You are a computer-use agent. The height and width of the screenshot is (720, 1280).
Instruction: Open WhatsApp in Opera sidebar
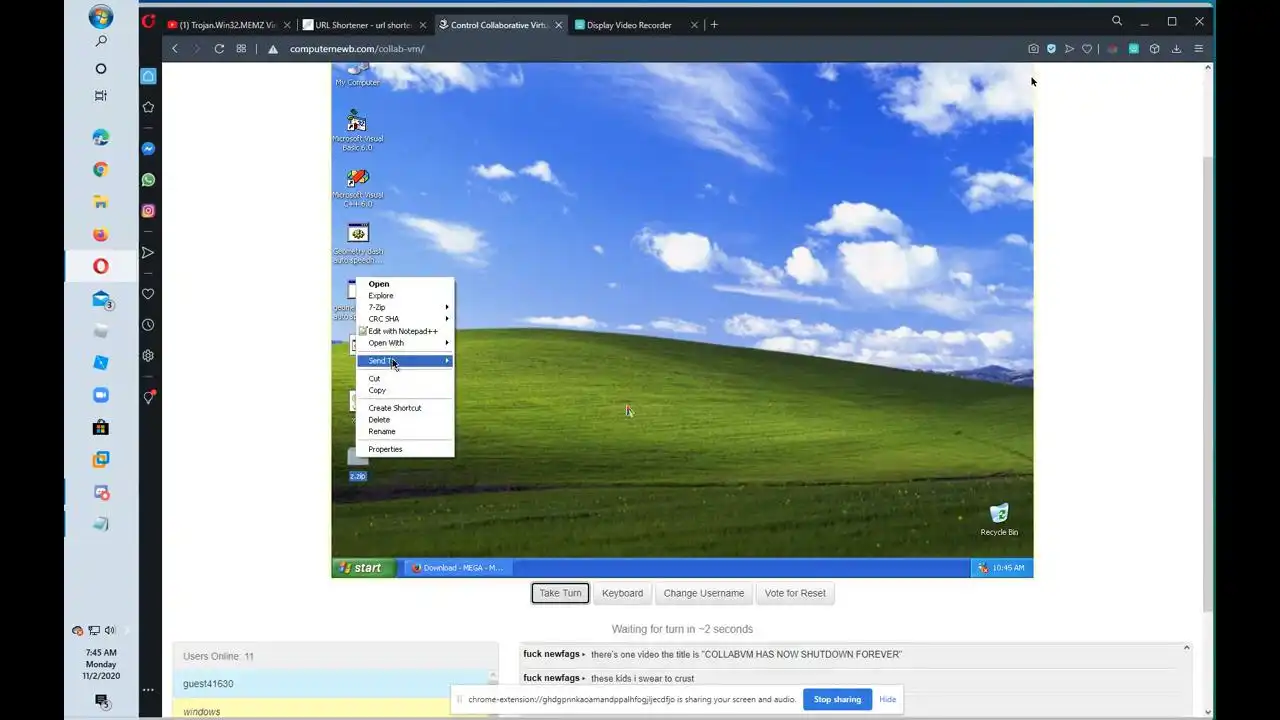148,180
